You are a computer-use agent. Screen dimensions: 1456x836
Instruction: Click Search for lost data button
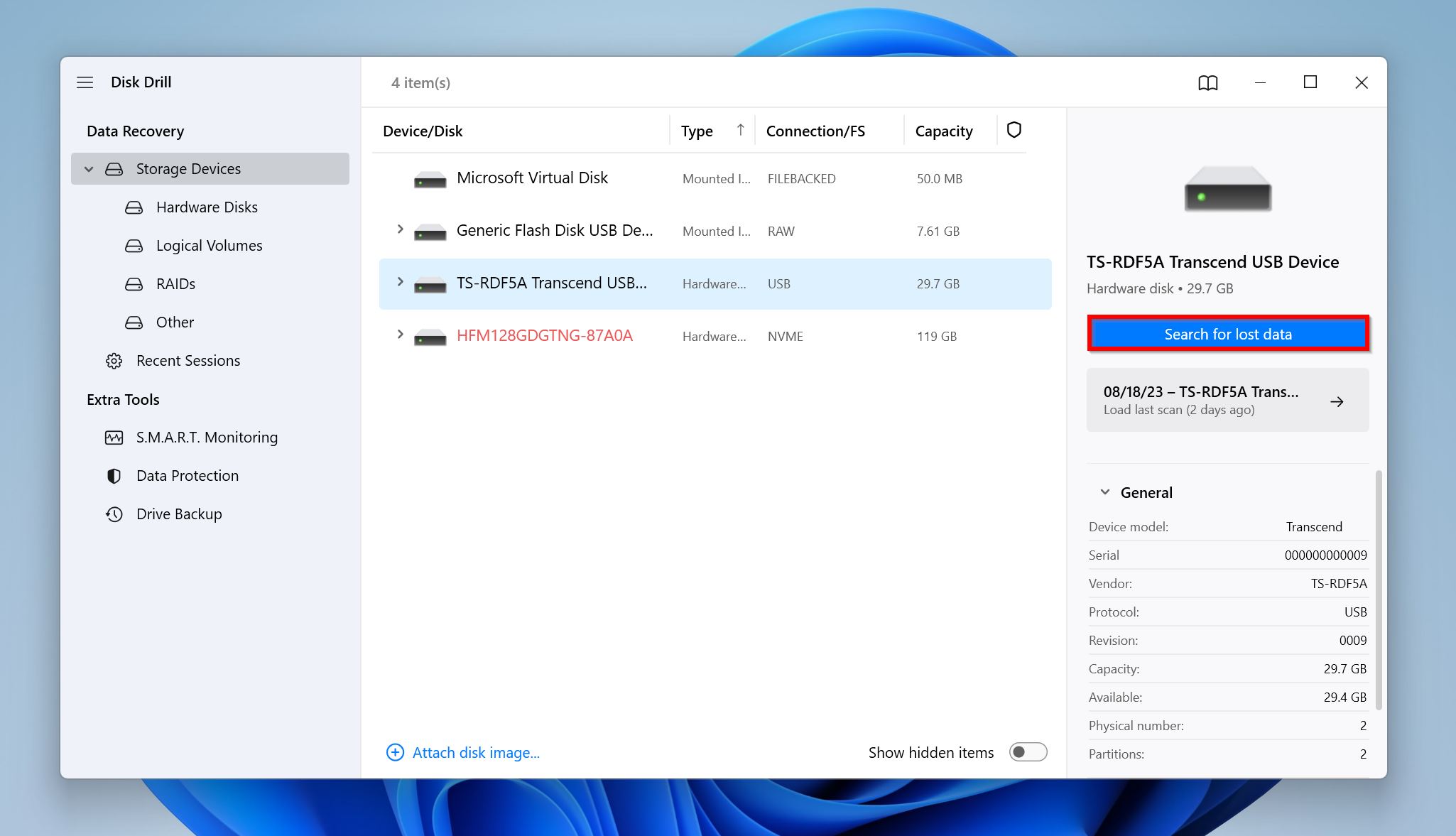(1228, 333)
